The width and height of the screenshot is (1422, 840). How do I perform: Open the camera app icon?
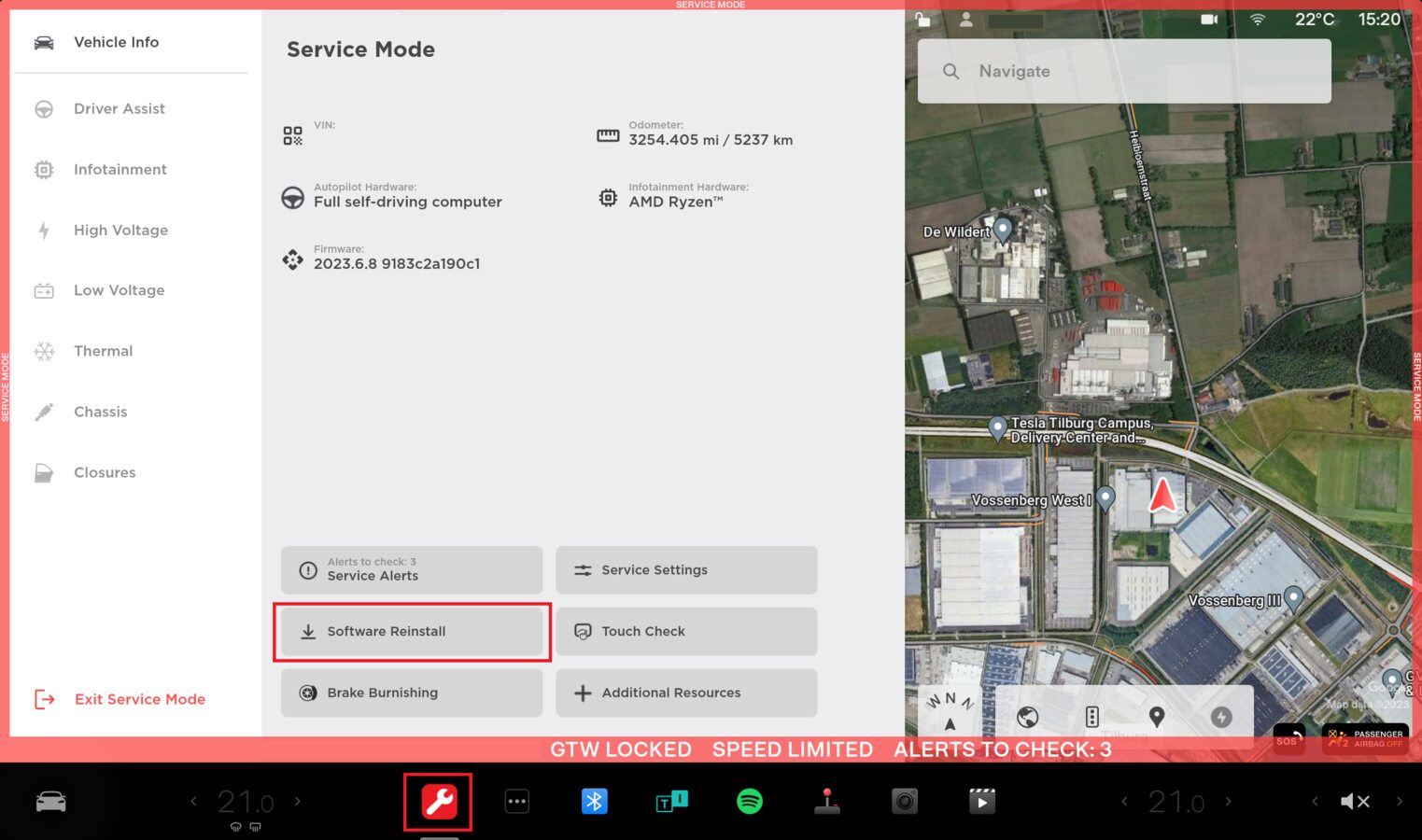point(905,802)
